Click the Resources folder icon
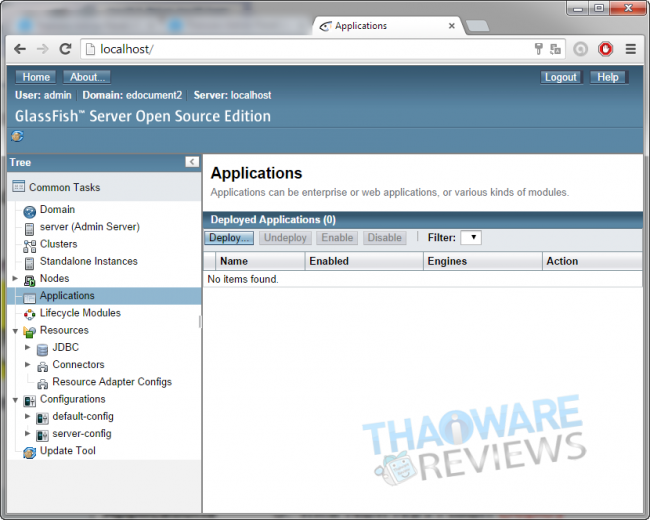The image size is (650, 520). [29, 332]
